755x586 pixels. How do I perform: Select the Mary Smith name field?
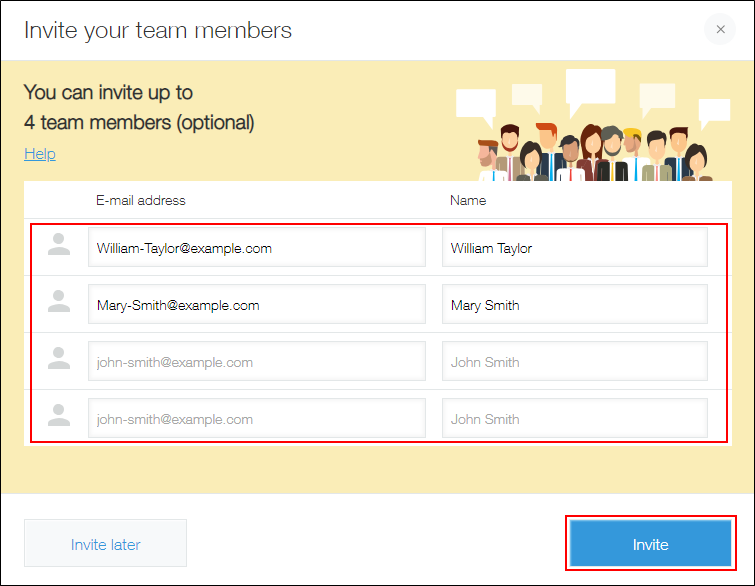(574, 305)
